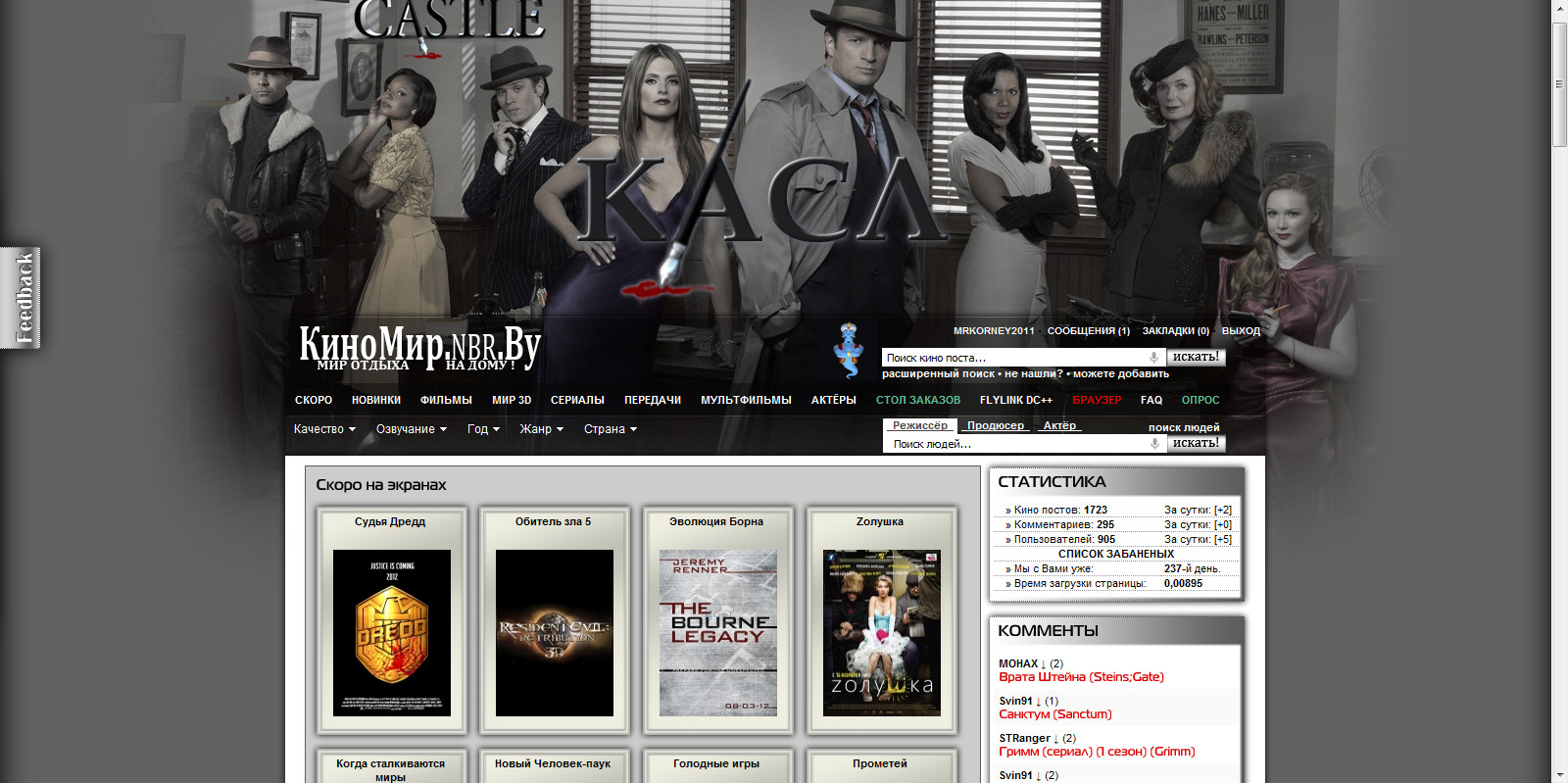
Task: Click the ВЫХОД logout link
Action: click(x=1241, y=331)
